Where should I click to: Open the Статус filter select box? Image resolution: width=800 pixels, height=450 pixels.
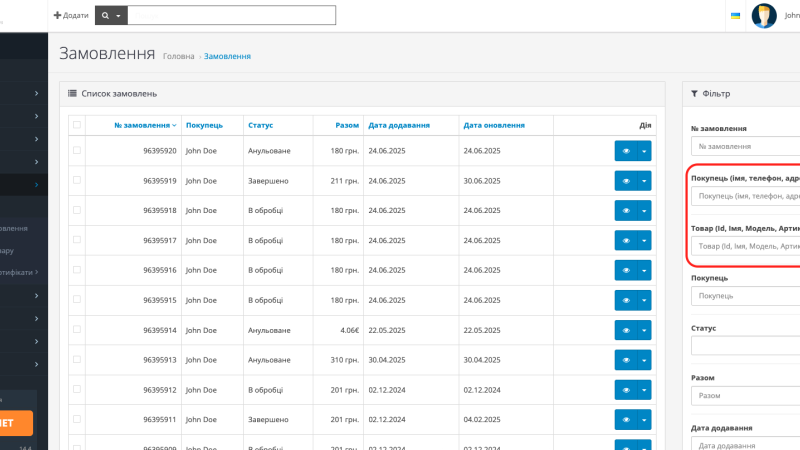[x=745, y=345]
